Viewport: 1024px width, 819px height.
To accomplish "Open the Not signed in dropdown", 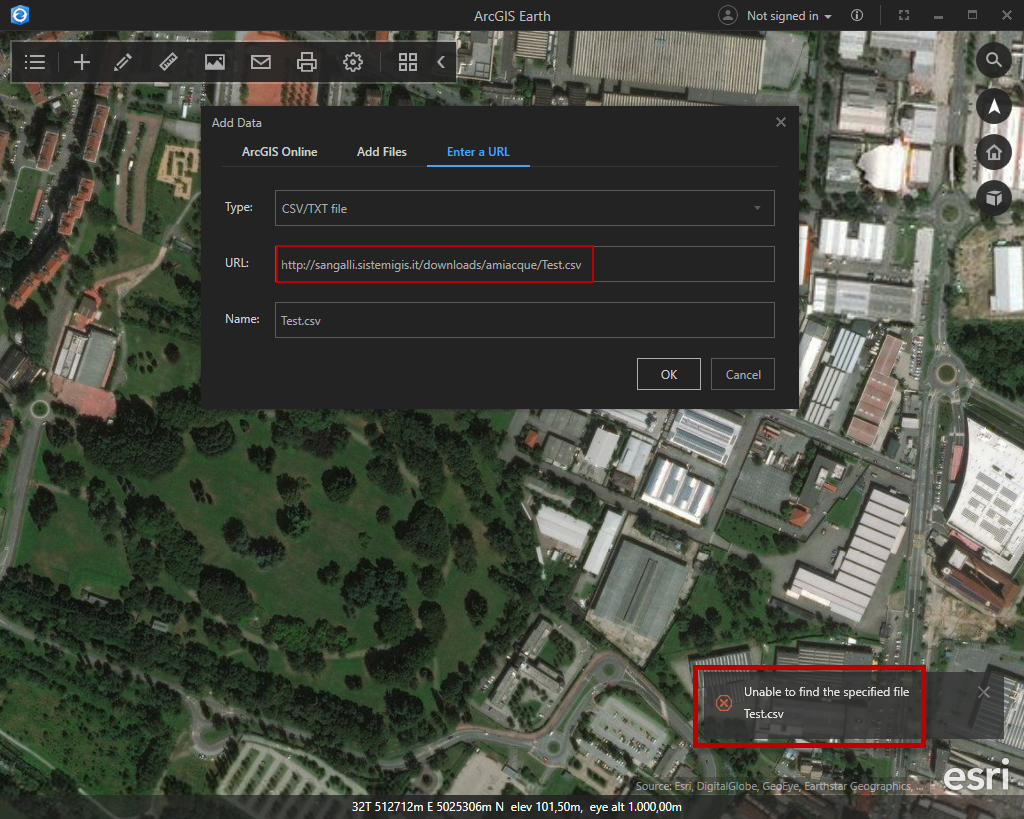I will pos(789,16).
